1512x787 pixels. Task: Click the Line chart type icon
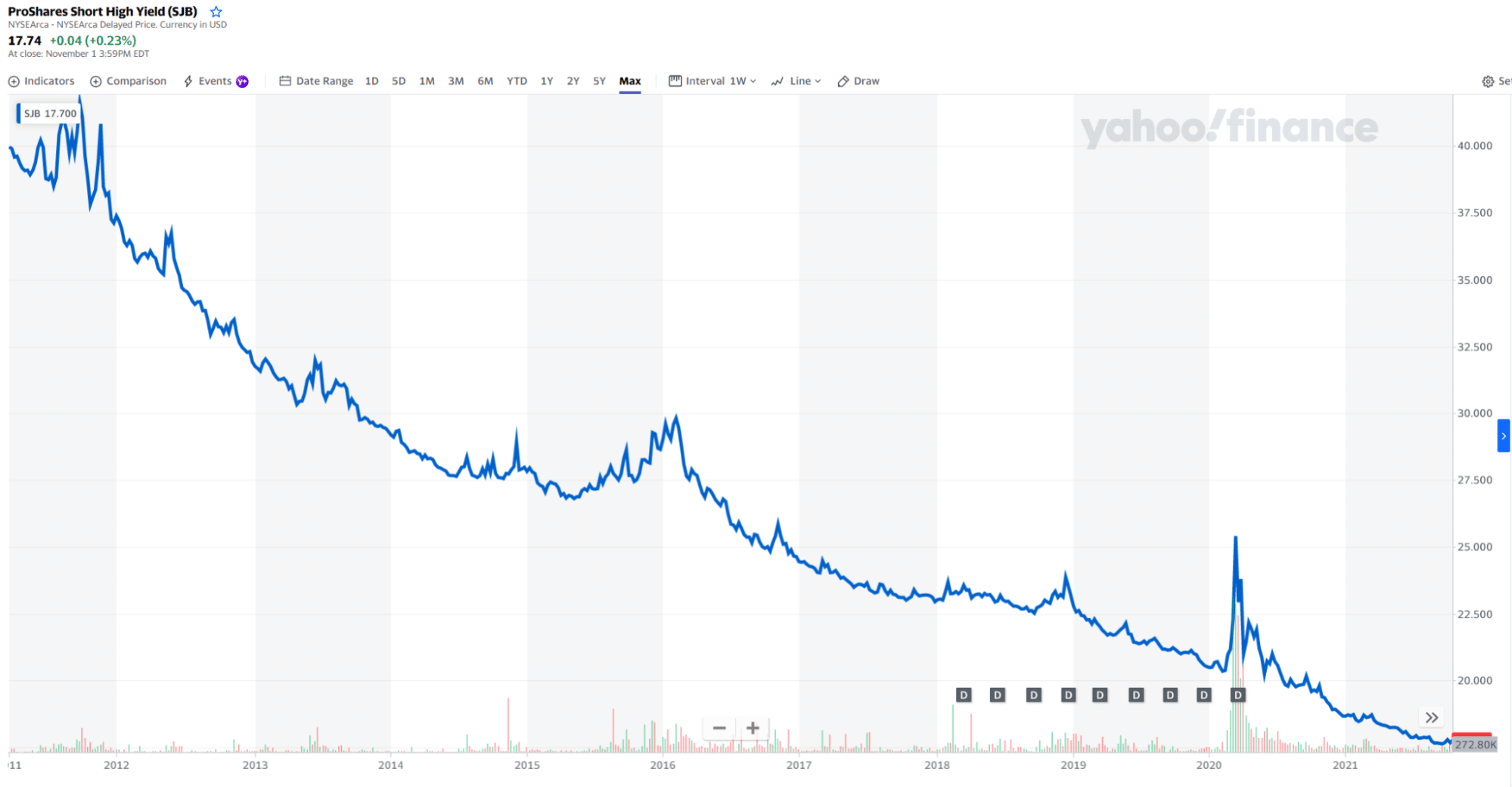(777, 82)
